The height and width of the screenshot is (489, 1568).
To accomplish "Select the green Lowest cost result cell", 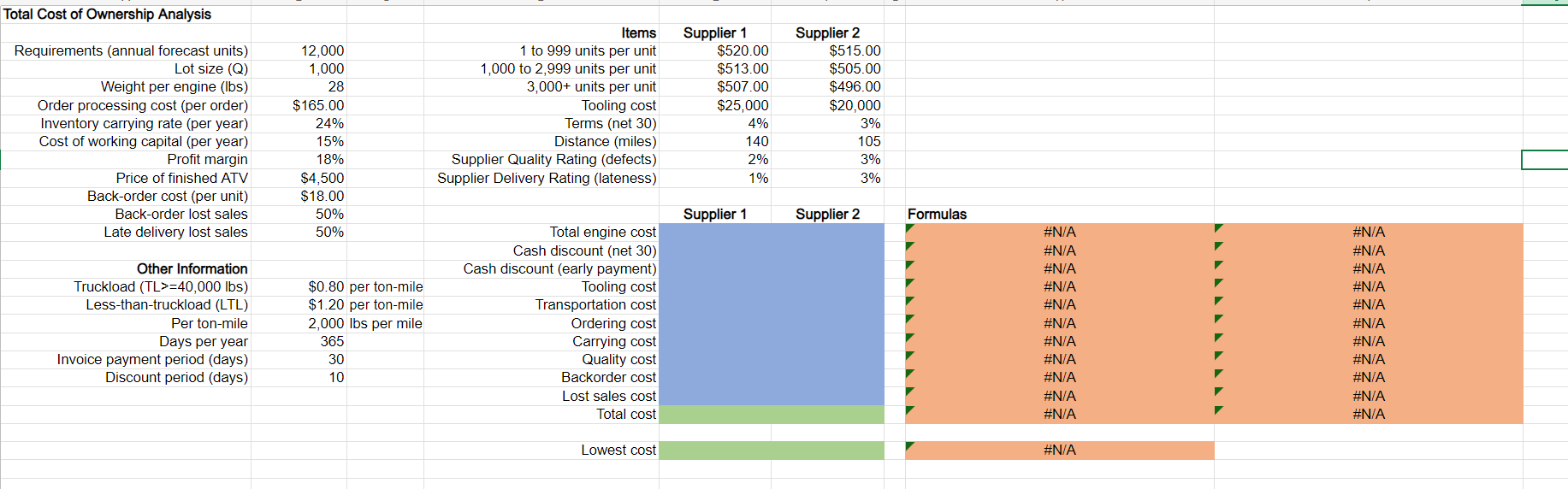I will (x=772, y=451).
